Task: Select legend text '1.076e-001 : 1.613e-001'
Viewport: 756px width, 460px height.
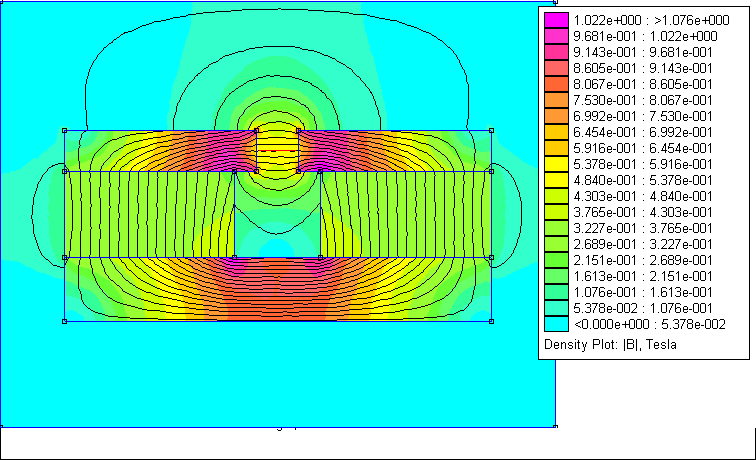Action: (643, 292)
